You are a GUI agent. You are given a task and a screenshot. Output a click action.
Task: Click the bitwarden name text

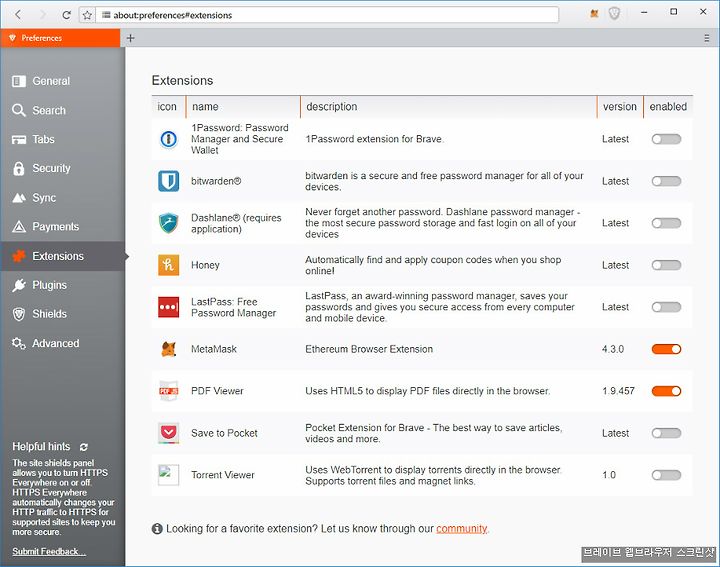pyautogui.click(x=216, y=181)
